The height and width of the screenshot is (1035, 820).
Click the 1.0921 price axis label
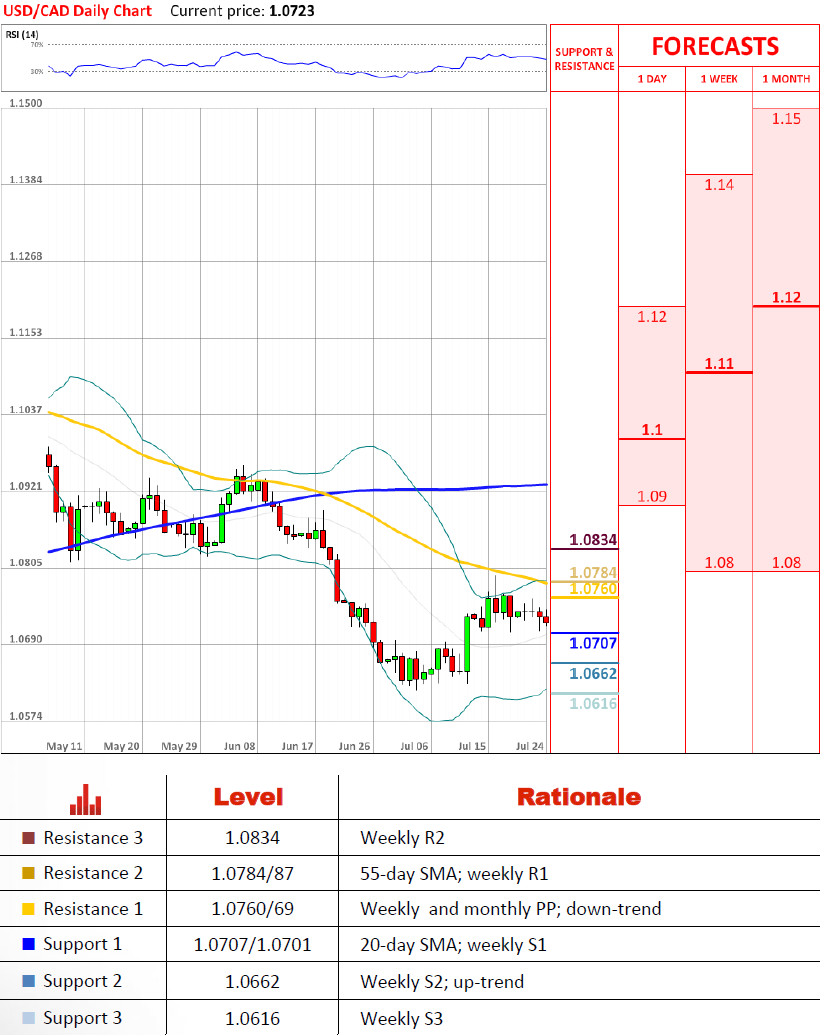tap(26, 486)
